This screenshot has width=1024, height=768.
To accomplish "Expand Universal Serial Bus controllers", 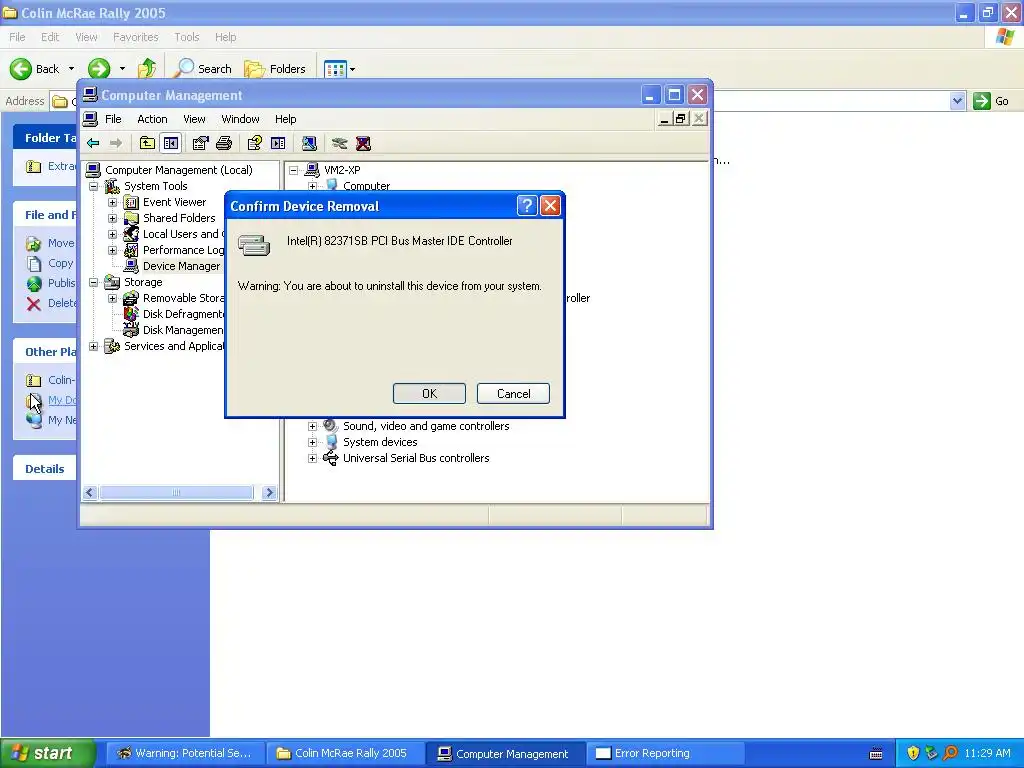I will 312,458.
